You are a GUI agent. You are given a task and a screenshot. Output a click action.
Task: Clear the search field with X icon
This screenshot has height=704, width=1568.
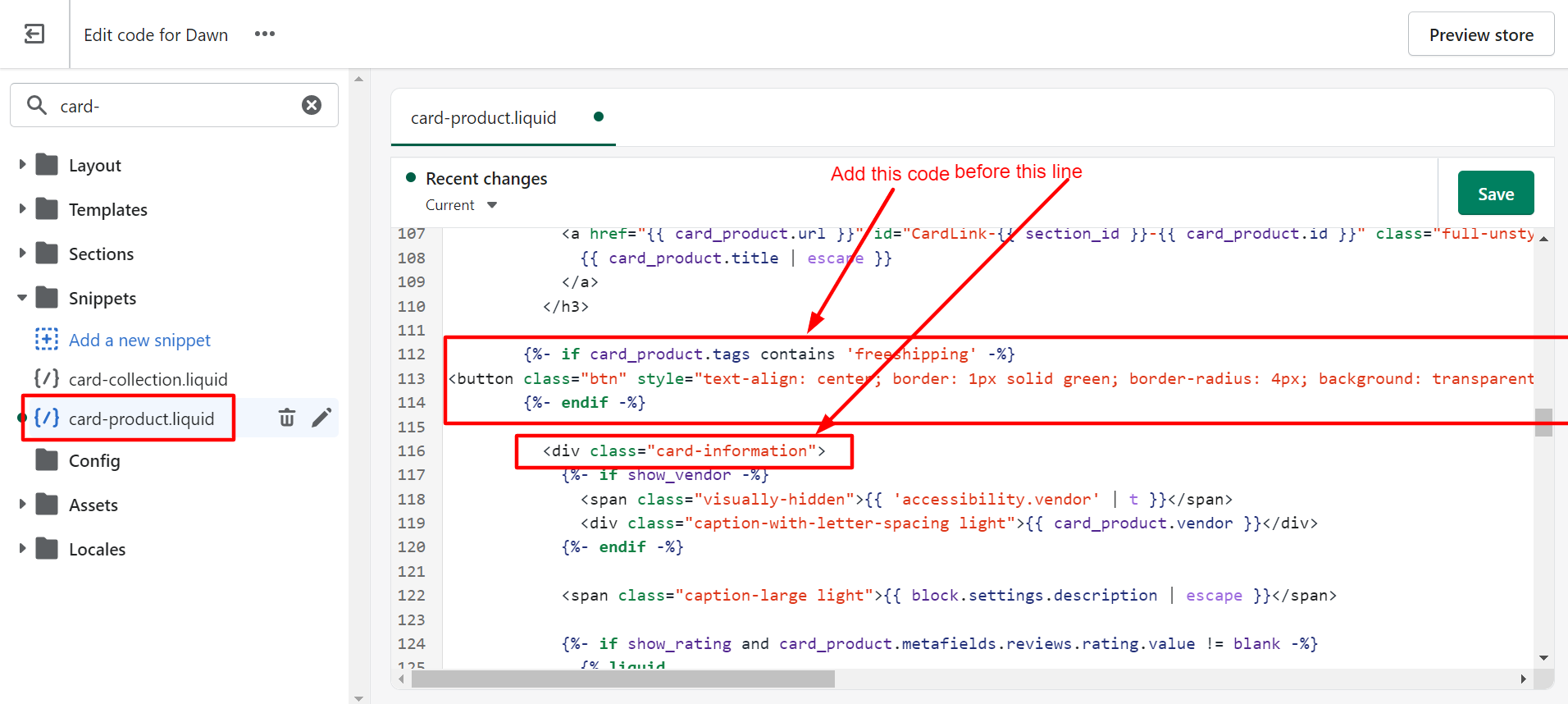[x=312, y=105]
